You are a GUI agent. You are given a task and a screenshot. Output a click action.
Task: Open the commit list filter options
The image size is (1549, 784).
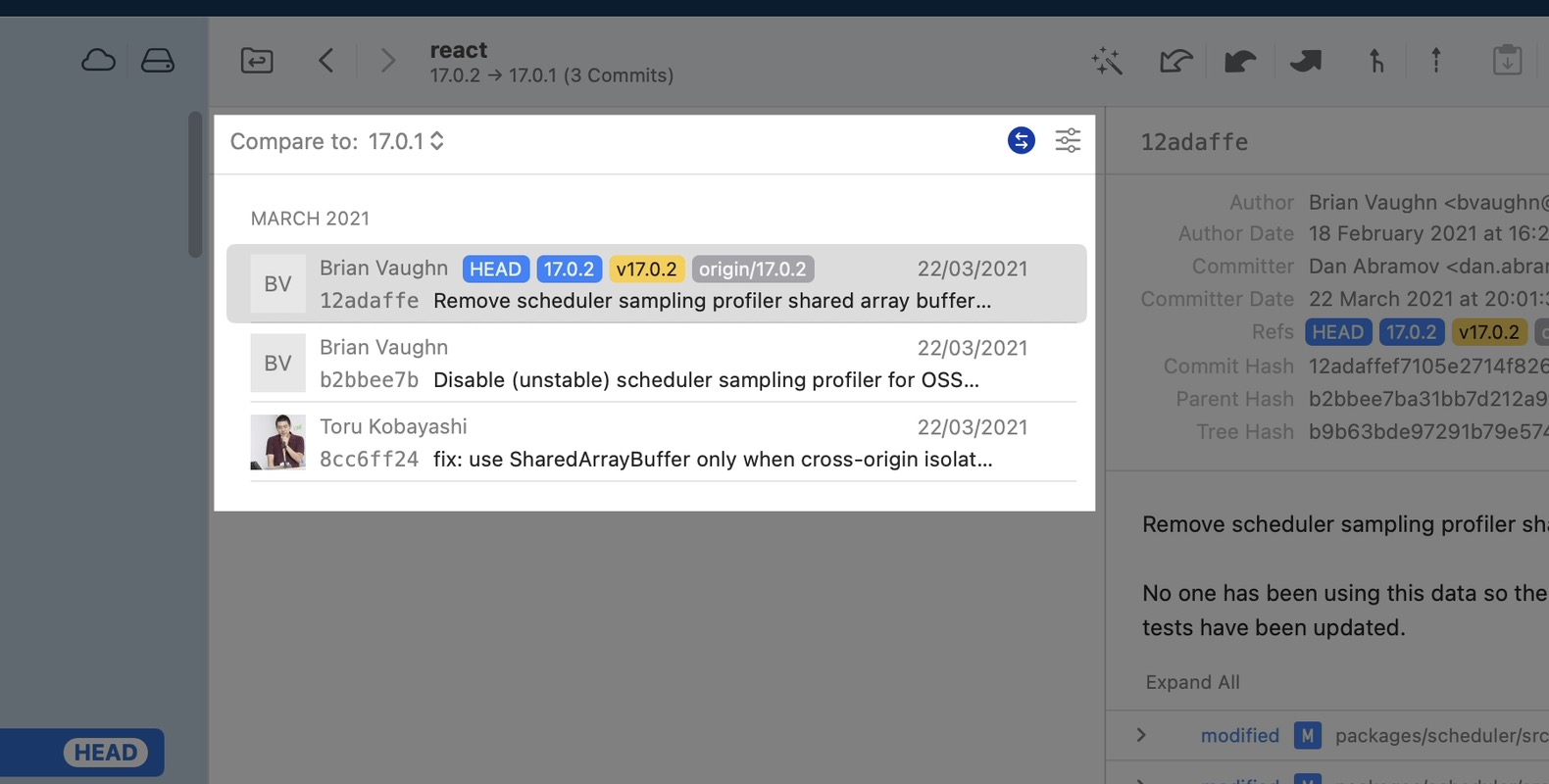pyautogui.click(x=1068, y=141)
